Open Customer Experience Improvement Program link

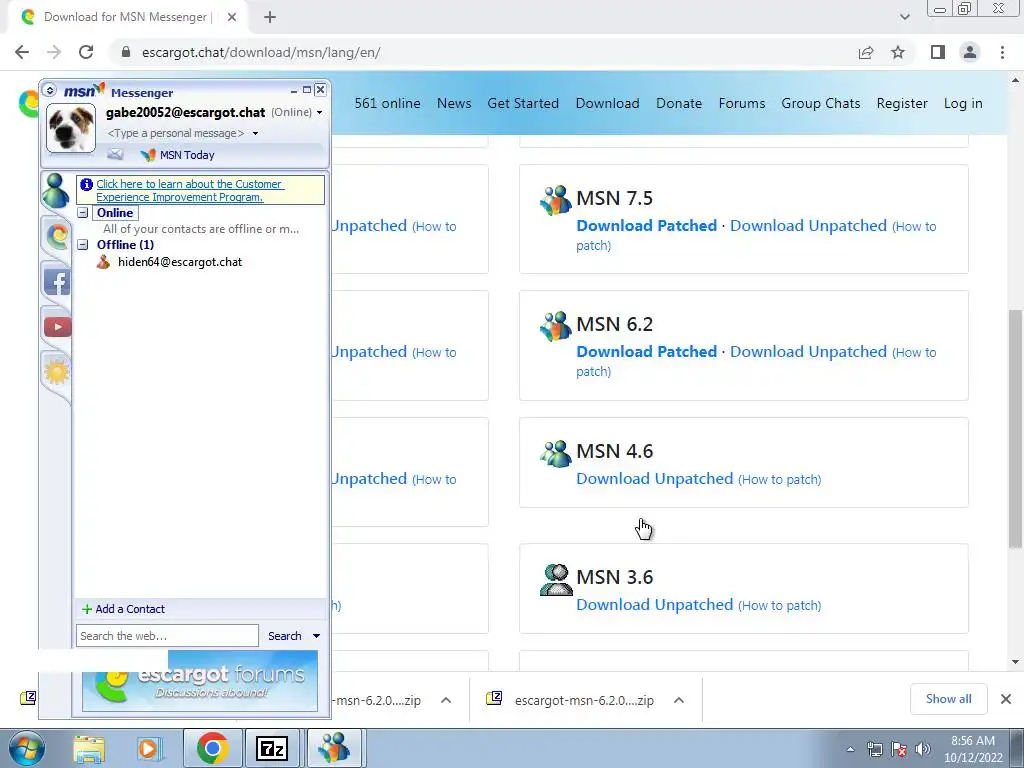tap(189, 191)
